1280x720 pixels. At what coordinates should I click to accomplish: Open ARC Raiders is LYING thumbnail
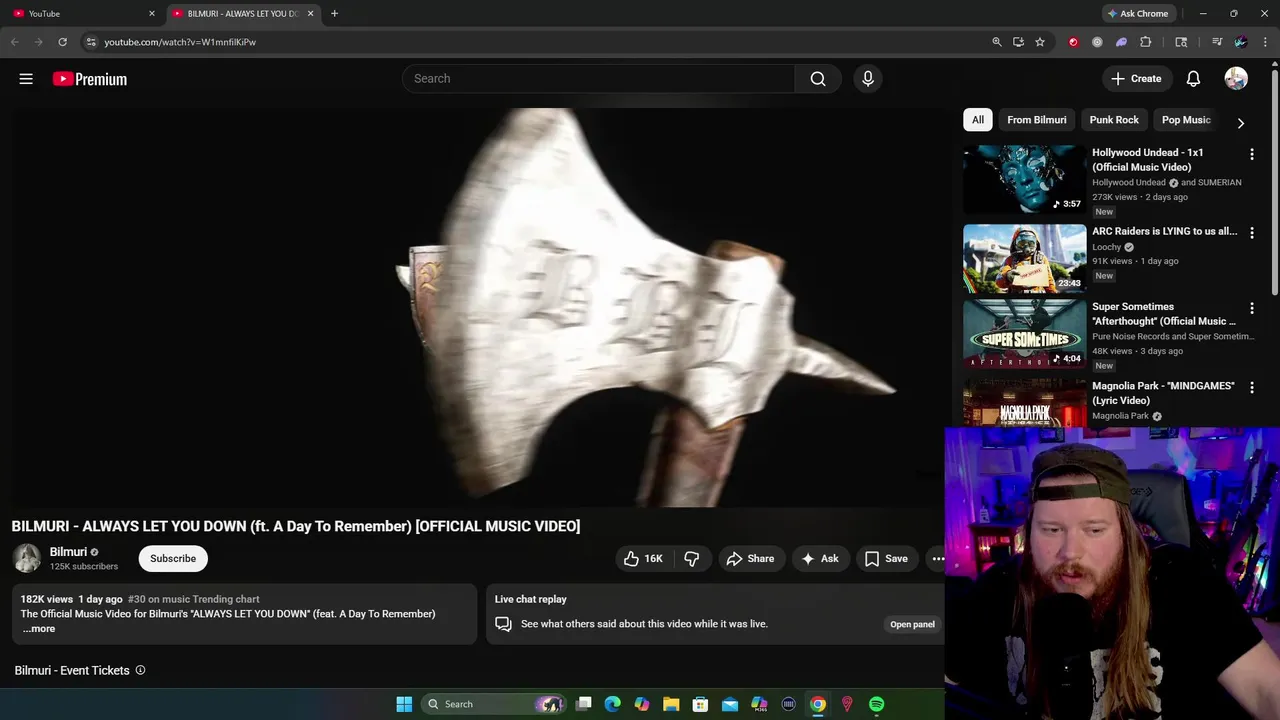[x=1024, y=258]
